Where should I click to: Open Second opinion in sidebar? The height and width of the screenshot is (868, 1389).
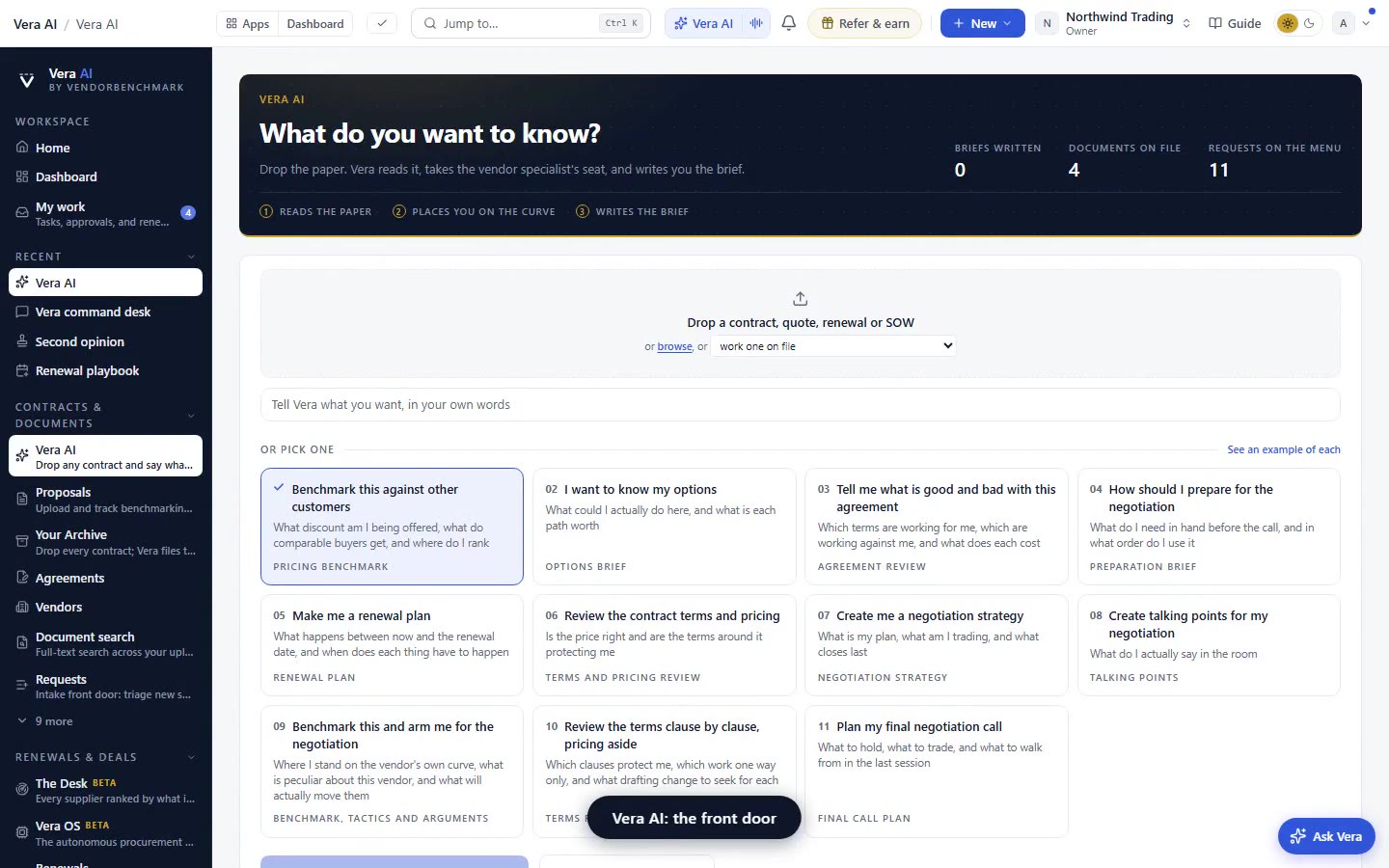point(105,341)
